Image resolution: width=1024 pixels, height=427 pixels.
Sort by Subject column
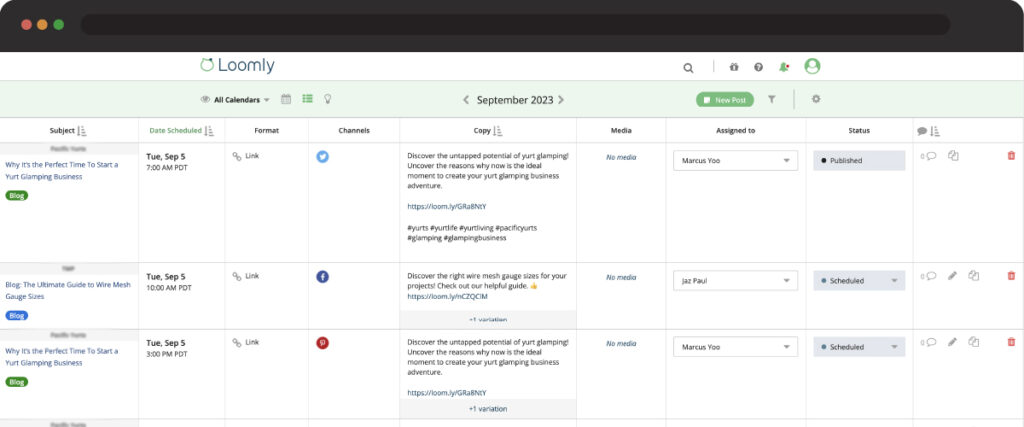tap(82, 131)
